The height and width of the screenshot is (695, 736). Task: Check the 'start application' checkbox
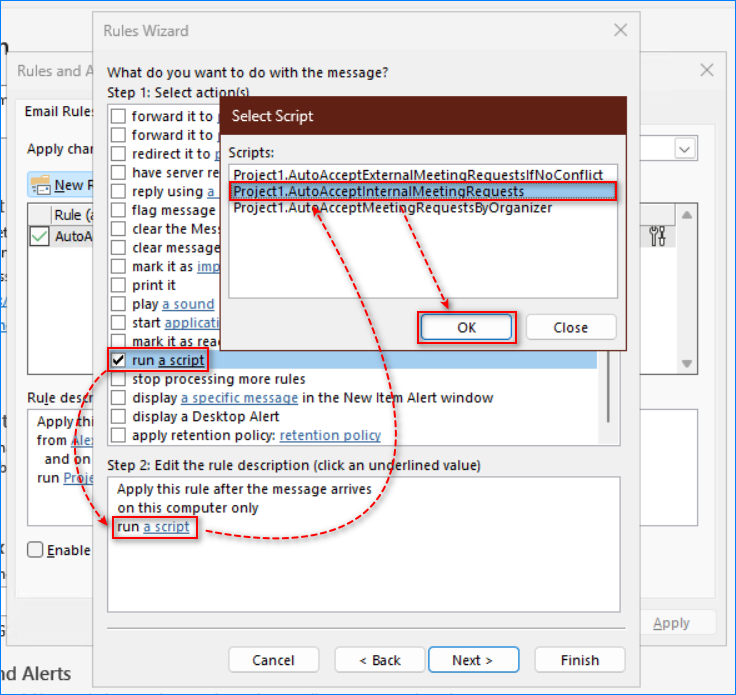pyautogui.click(x=118, y=322)
